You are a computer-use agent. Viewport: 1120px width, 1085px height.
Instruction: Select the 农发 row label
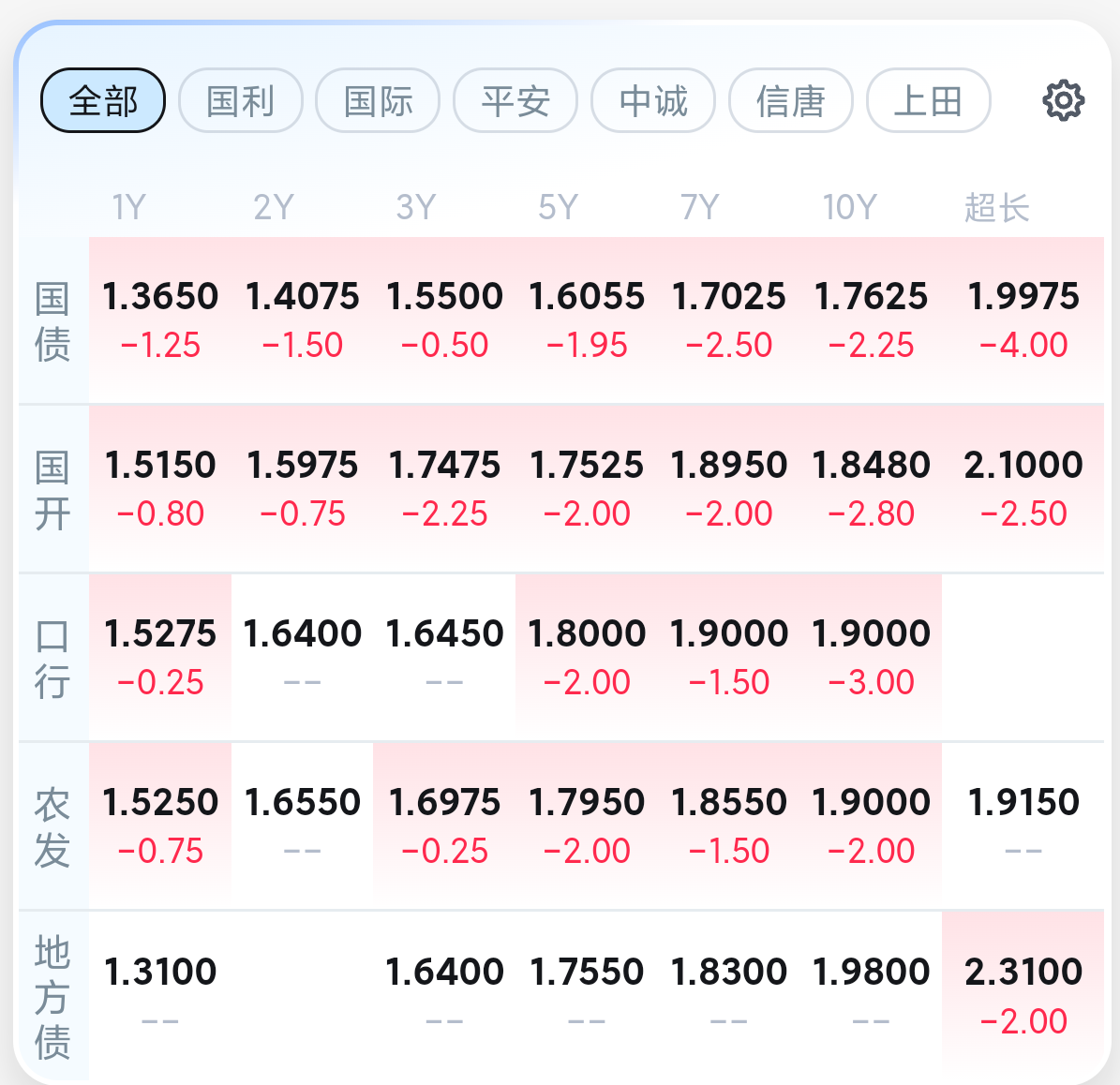(52, 827)
